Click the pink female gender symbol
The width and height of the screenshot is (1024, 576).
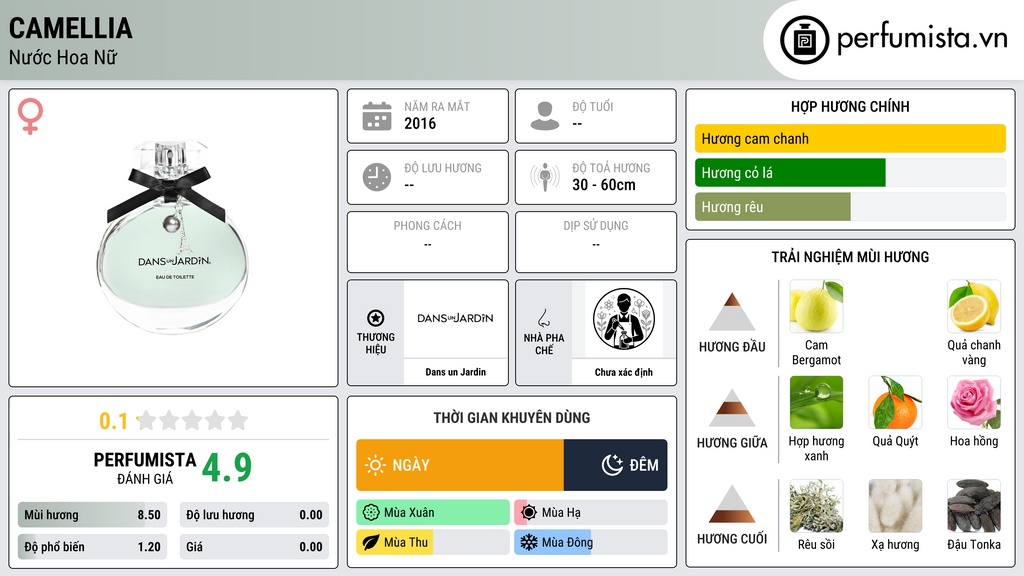pyautogui.click(x=30, y=116)
